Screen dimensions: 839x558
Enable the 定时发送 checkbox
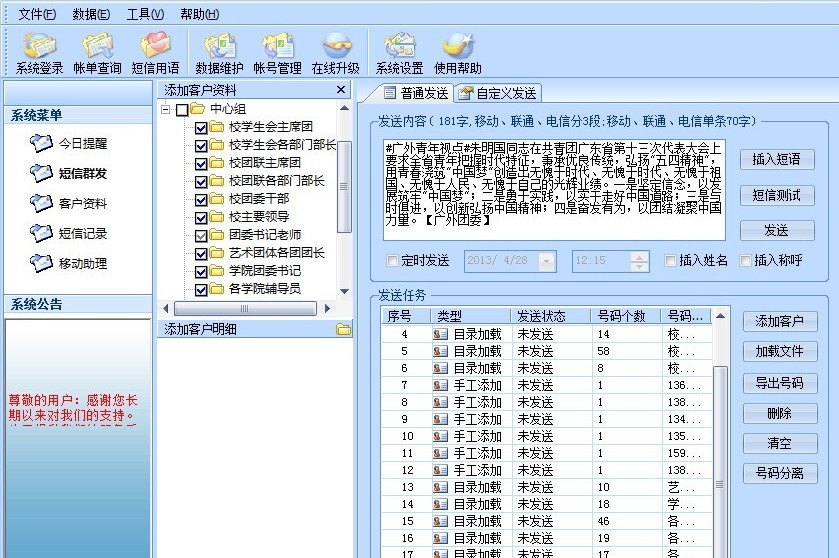392,262
